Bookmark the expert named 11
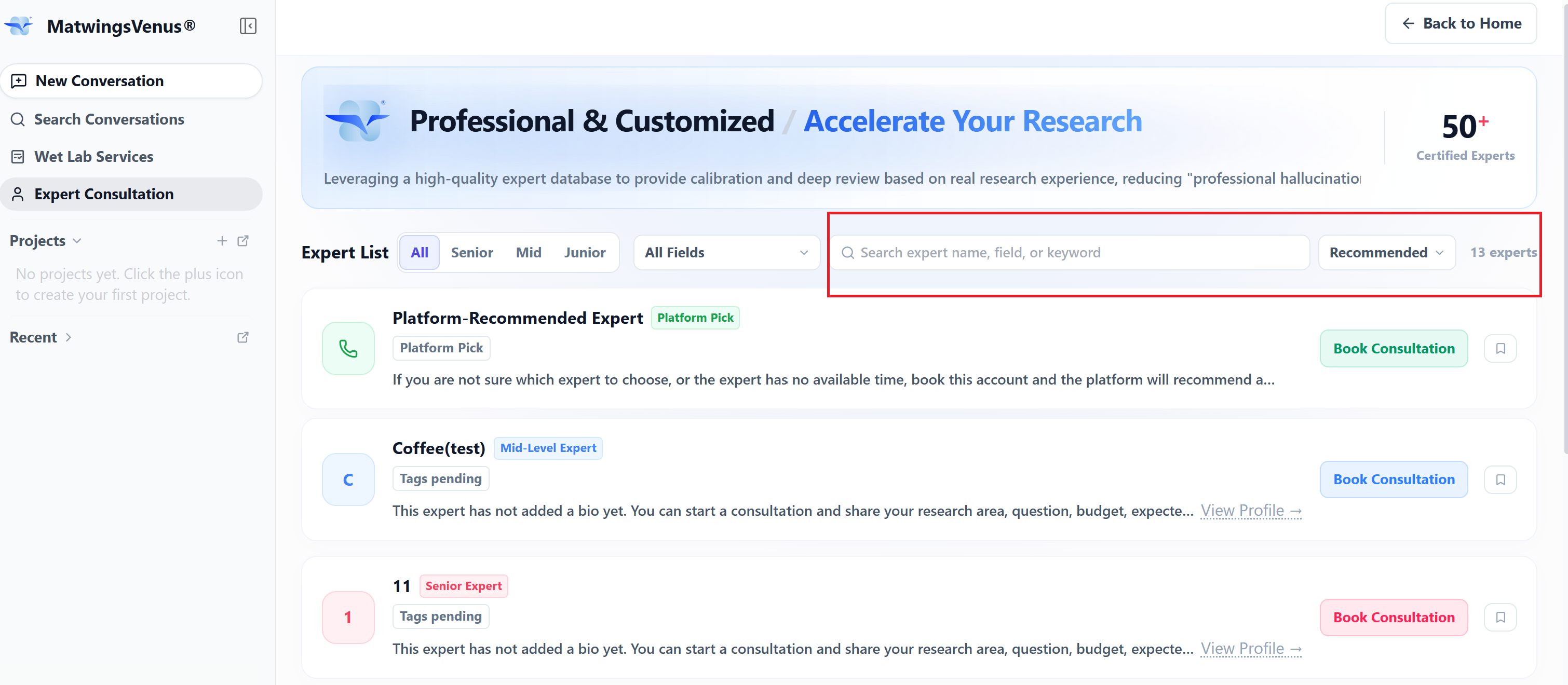Viewport: 1568px width, 685px height. [x=1501, y=617]
